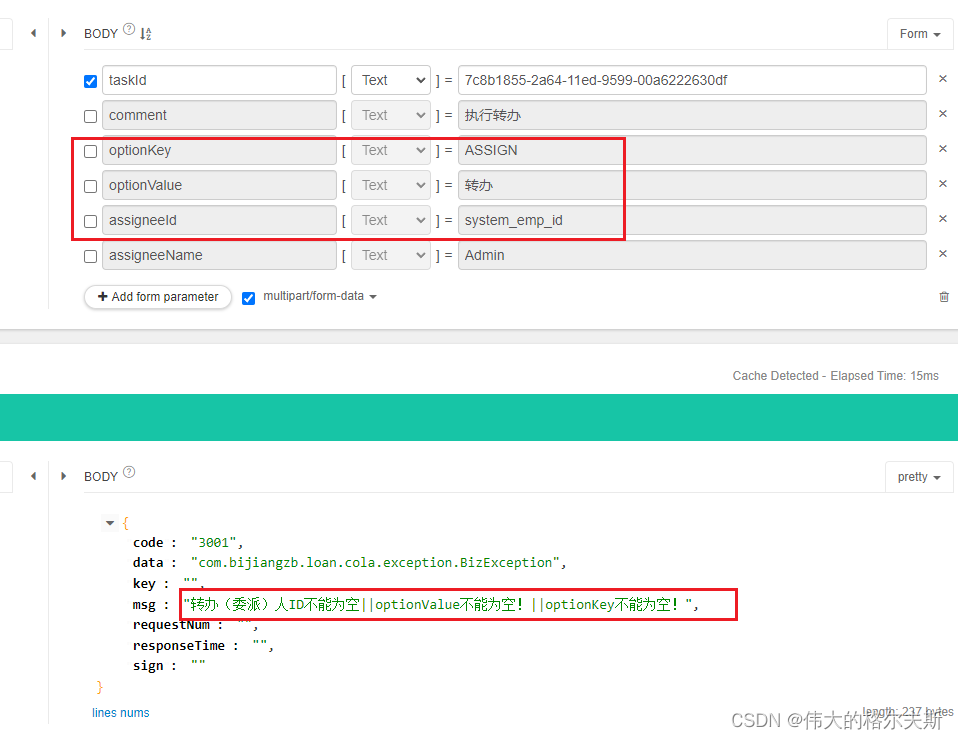Open the BODY help tooltip question mark
This screenshot has height=739, width=958.
pos(128,29)
